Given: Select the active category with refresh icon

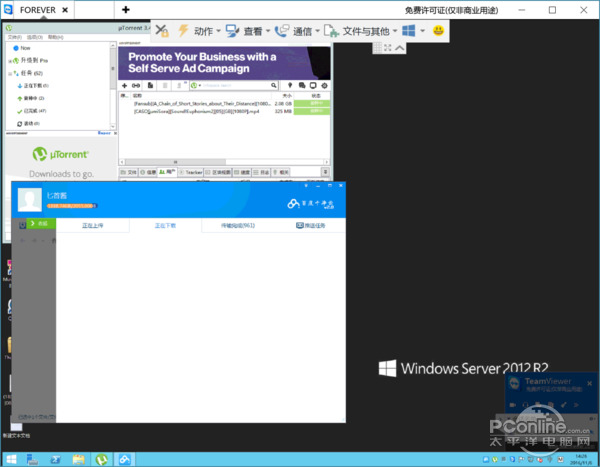Looking at the screenshot, I should [28, 123].
